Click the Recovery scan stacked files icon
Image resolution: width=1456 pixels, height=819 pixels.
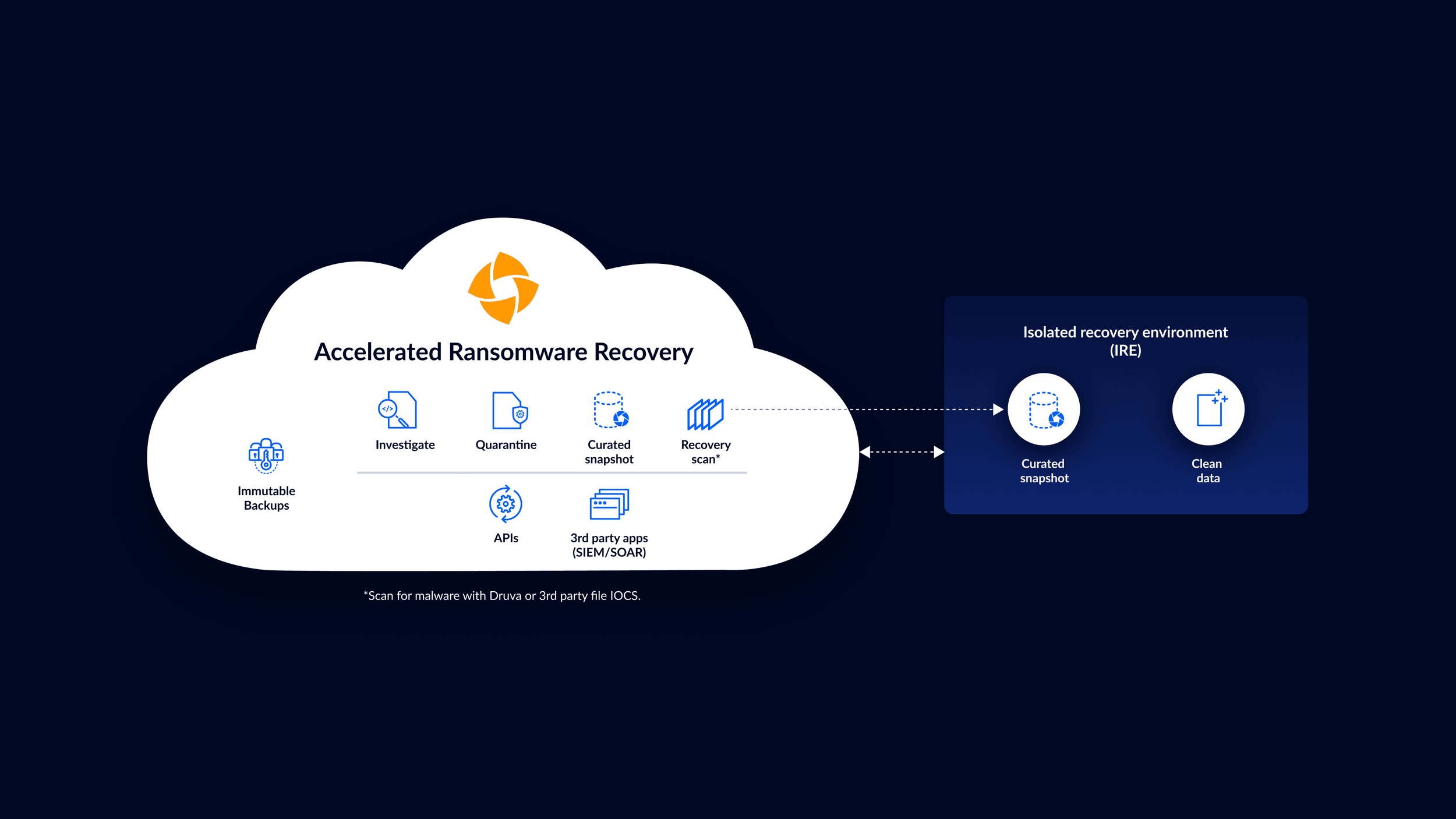click(705, 414)
